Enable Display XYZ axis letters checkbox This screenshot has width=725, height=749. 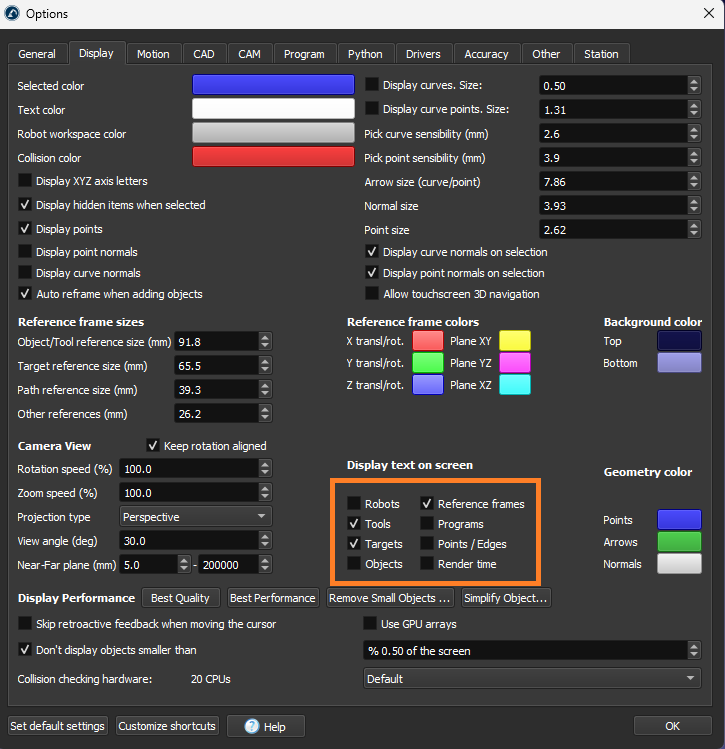pos(26,181)
